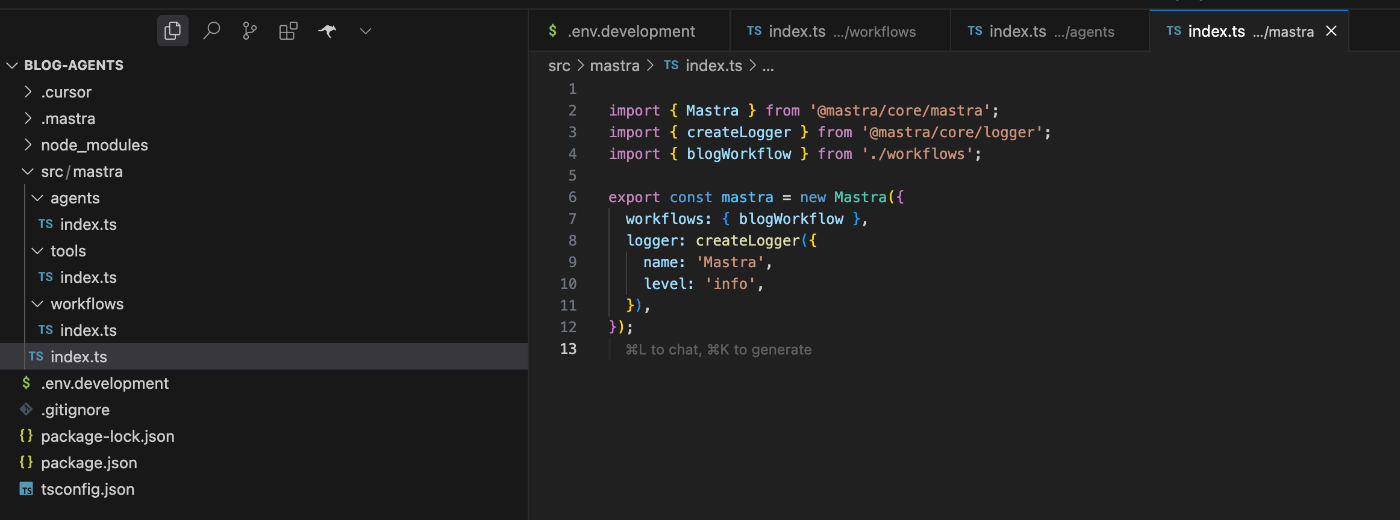This screenshot has height=520, width=1400.
Task: Switch to the .env.development tab
Action: (630, 31)
